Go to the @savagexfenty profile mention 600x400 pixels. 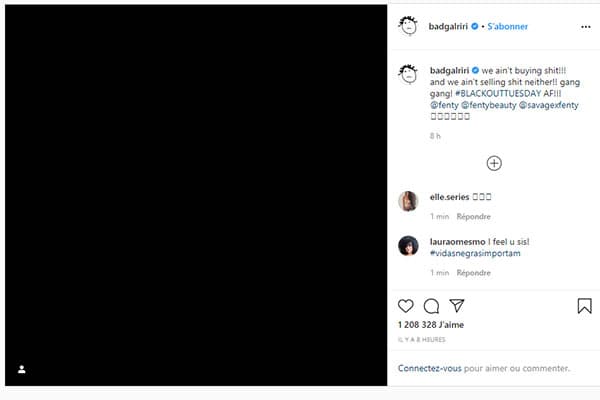click(x=549, y=105)
